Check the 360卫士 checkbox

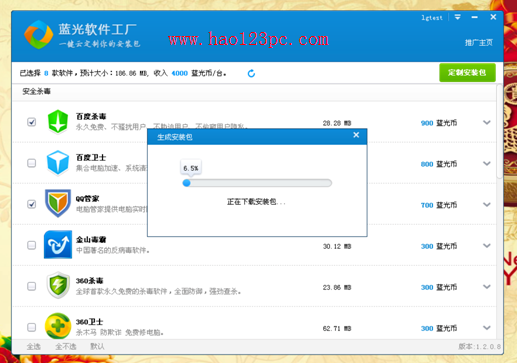click(32, 327)
